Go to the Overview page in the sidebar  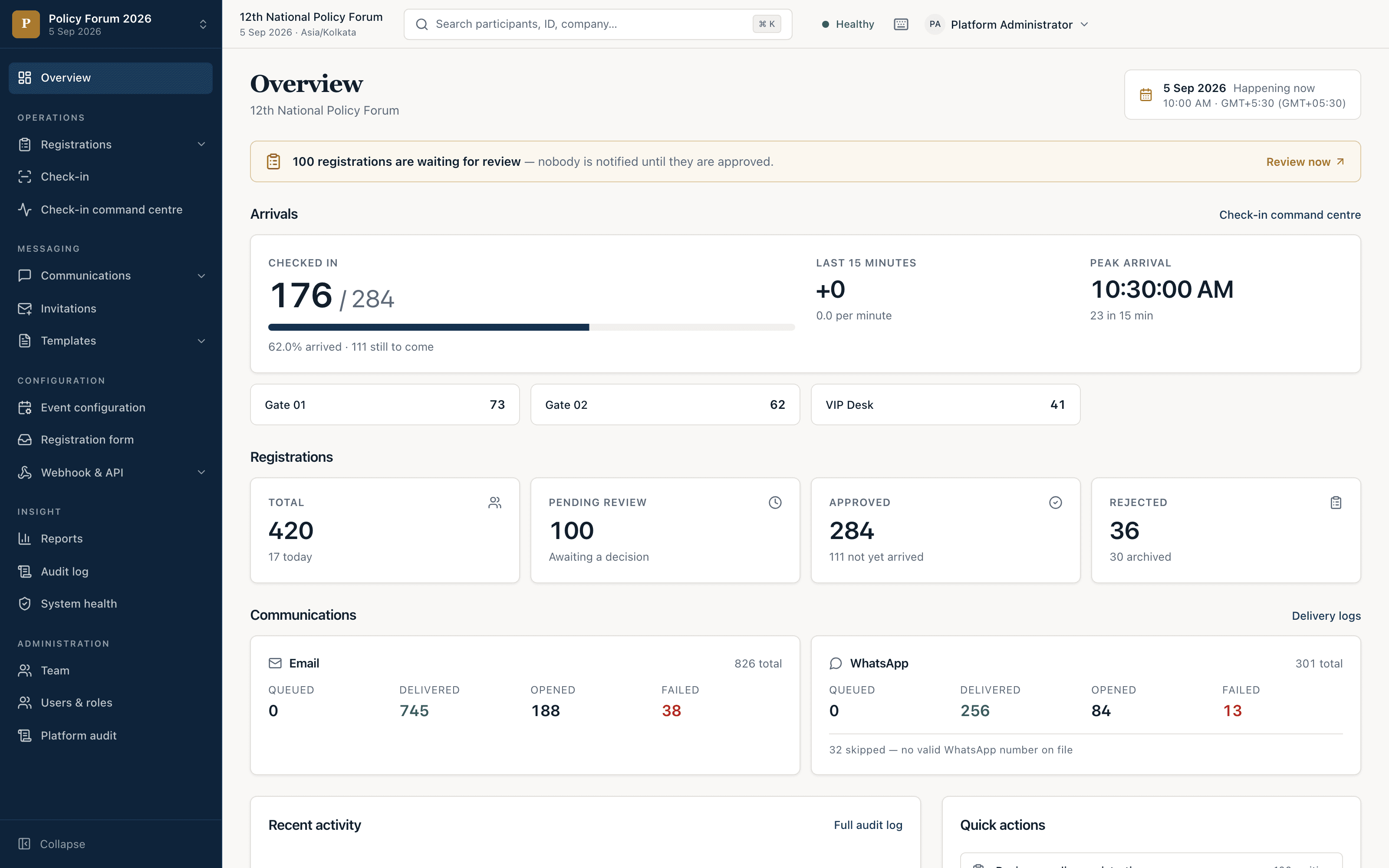(111, 78)
